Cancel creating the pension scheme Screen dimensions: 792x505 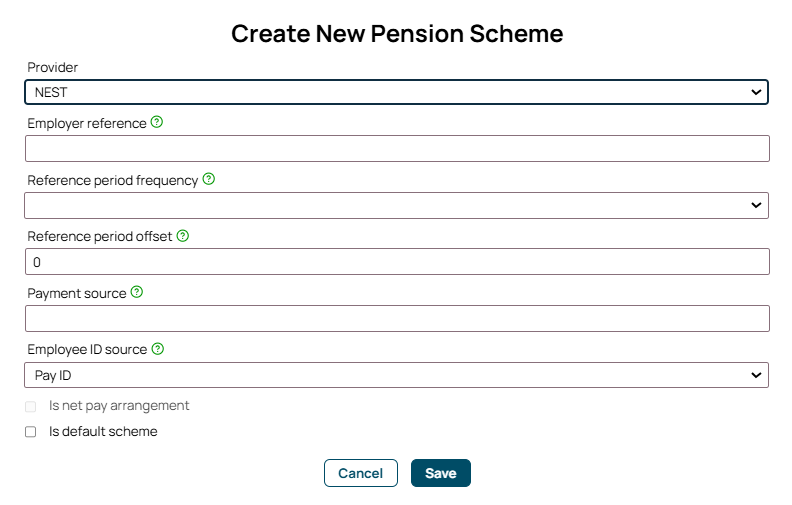tap(361, 473)
